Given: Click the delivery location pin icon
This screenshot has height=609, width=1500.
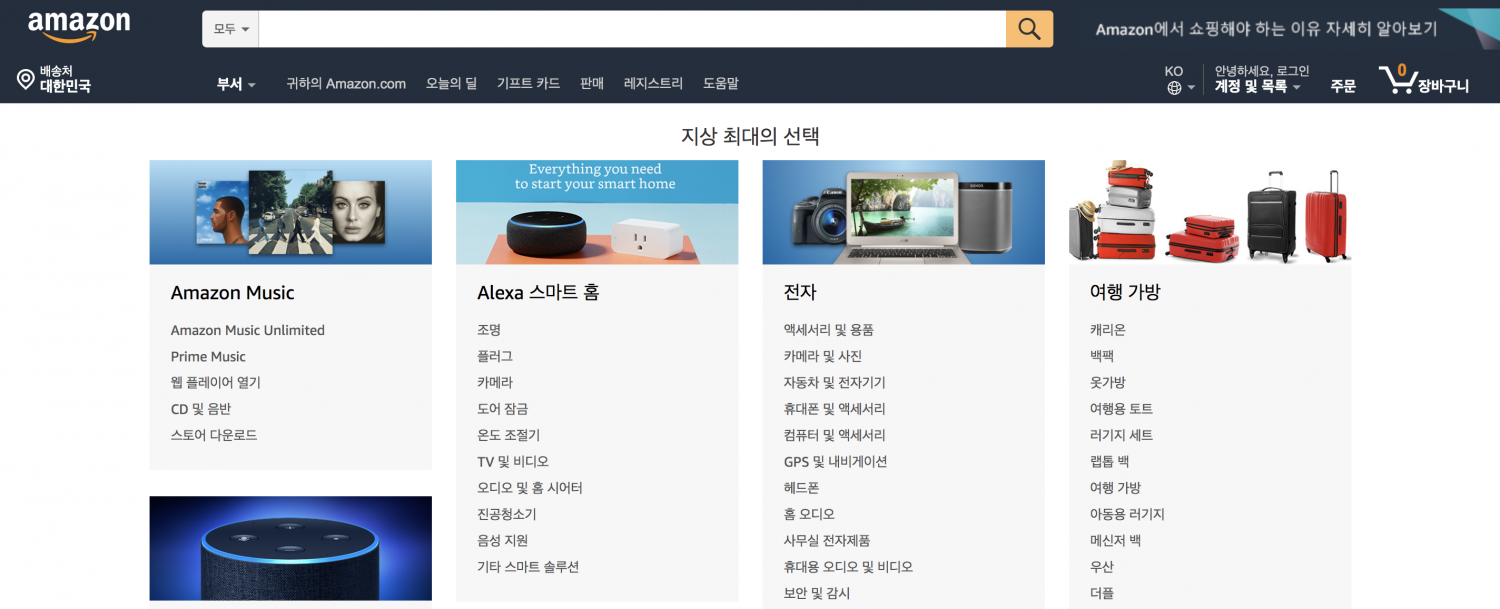Looking at the screenshot, I should [x=26, y=79].
